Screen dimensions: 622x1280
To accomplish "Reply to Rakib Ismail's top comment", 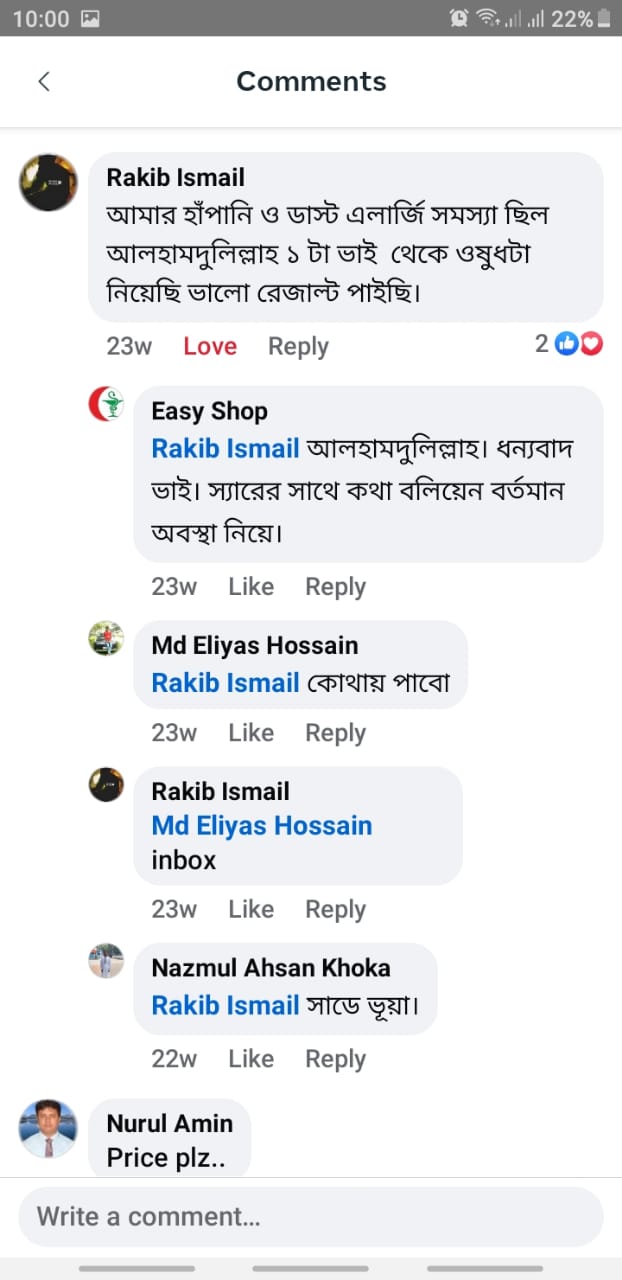I will 298,346.
